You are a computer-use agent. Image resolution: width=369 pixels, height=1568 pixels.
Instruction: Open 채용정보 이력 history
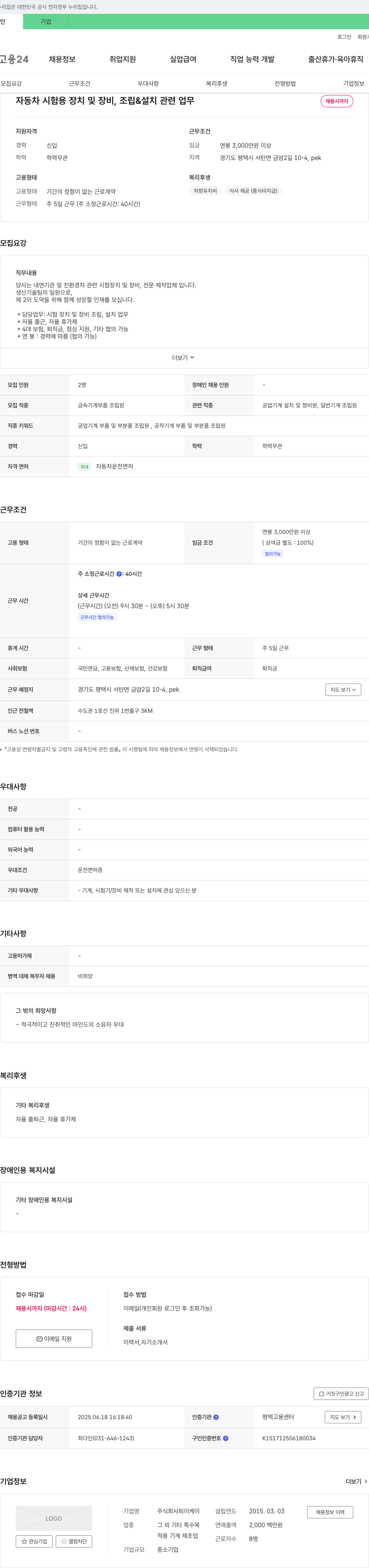(x=330, y=1512)
